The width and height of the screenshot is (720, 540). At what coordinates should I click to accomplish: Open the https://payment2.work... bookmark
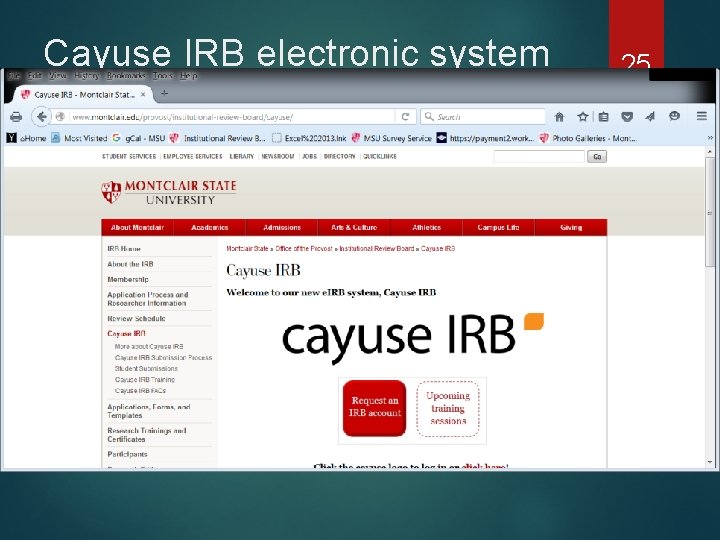pos(485,138)
